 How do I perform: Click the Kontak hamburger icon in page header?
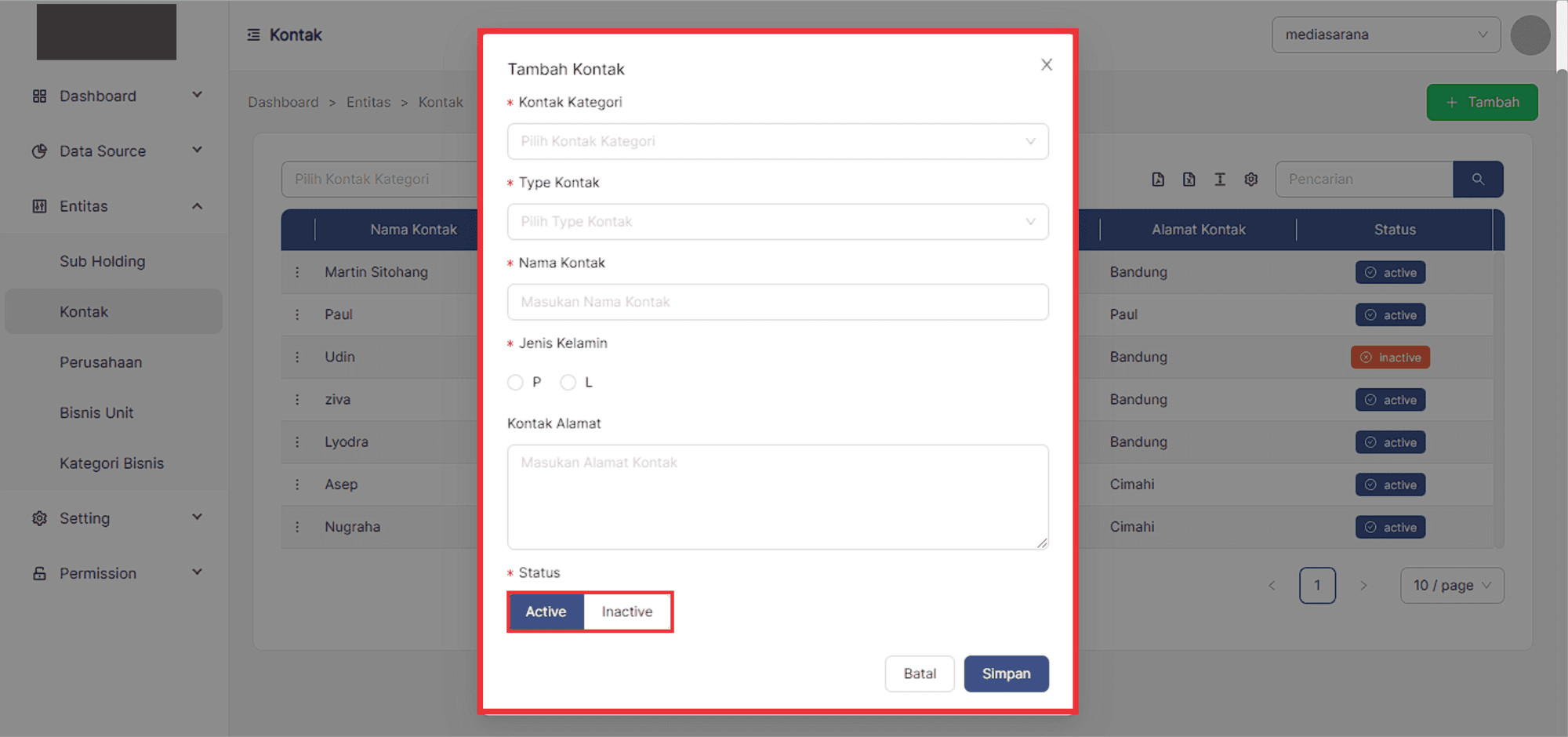click(252, 34)
